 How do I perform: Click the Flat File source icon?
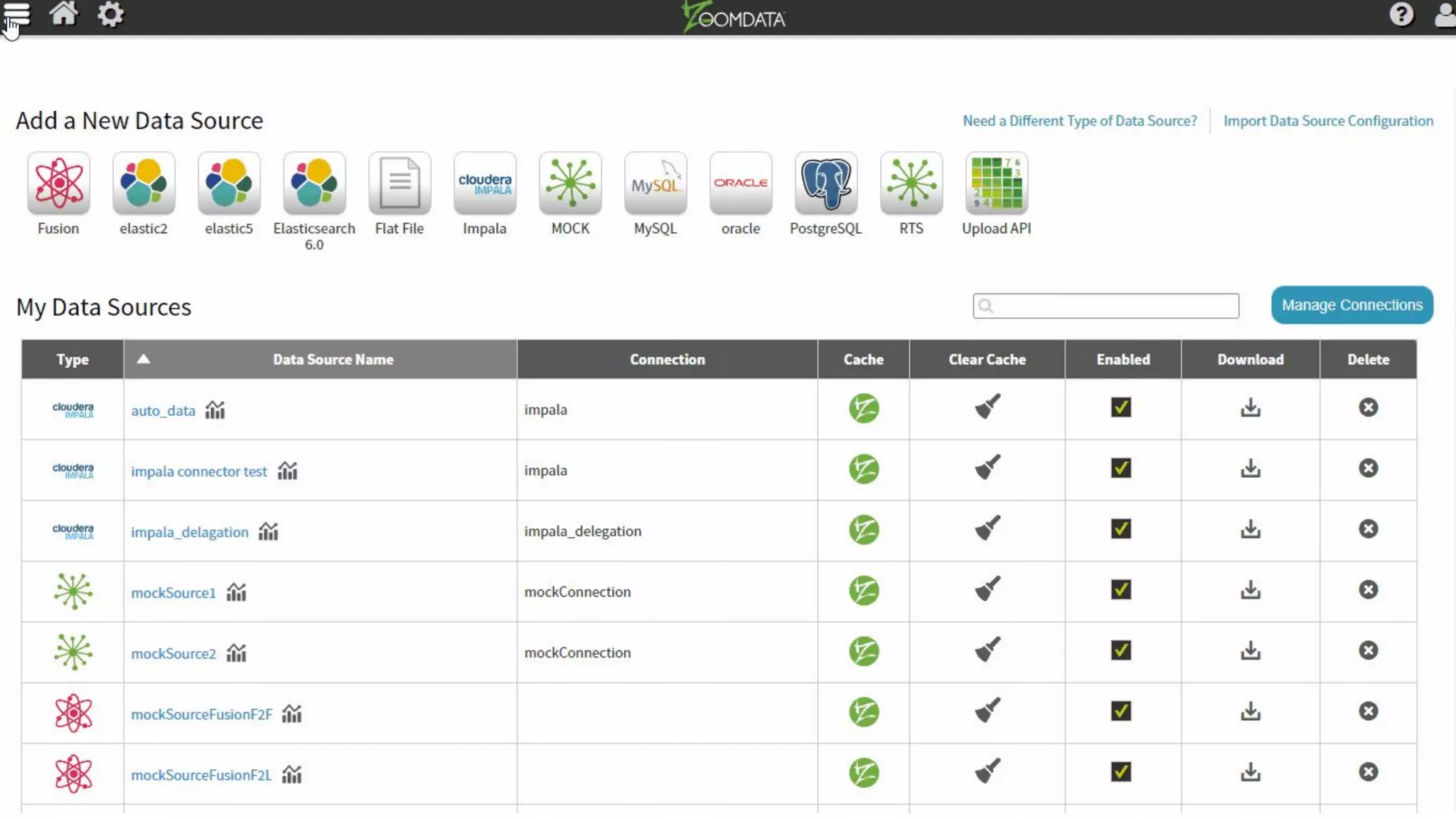400,183
